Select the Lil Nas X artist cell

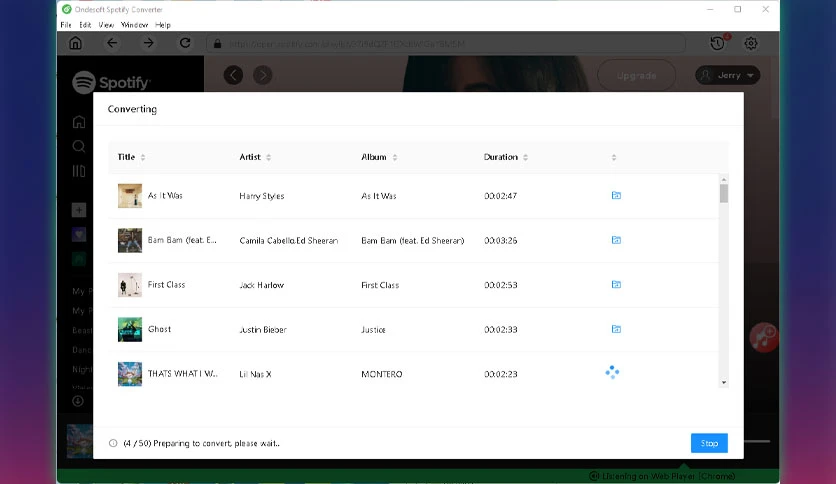(x=255, y=374)
